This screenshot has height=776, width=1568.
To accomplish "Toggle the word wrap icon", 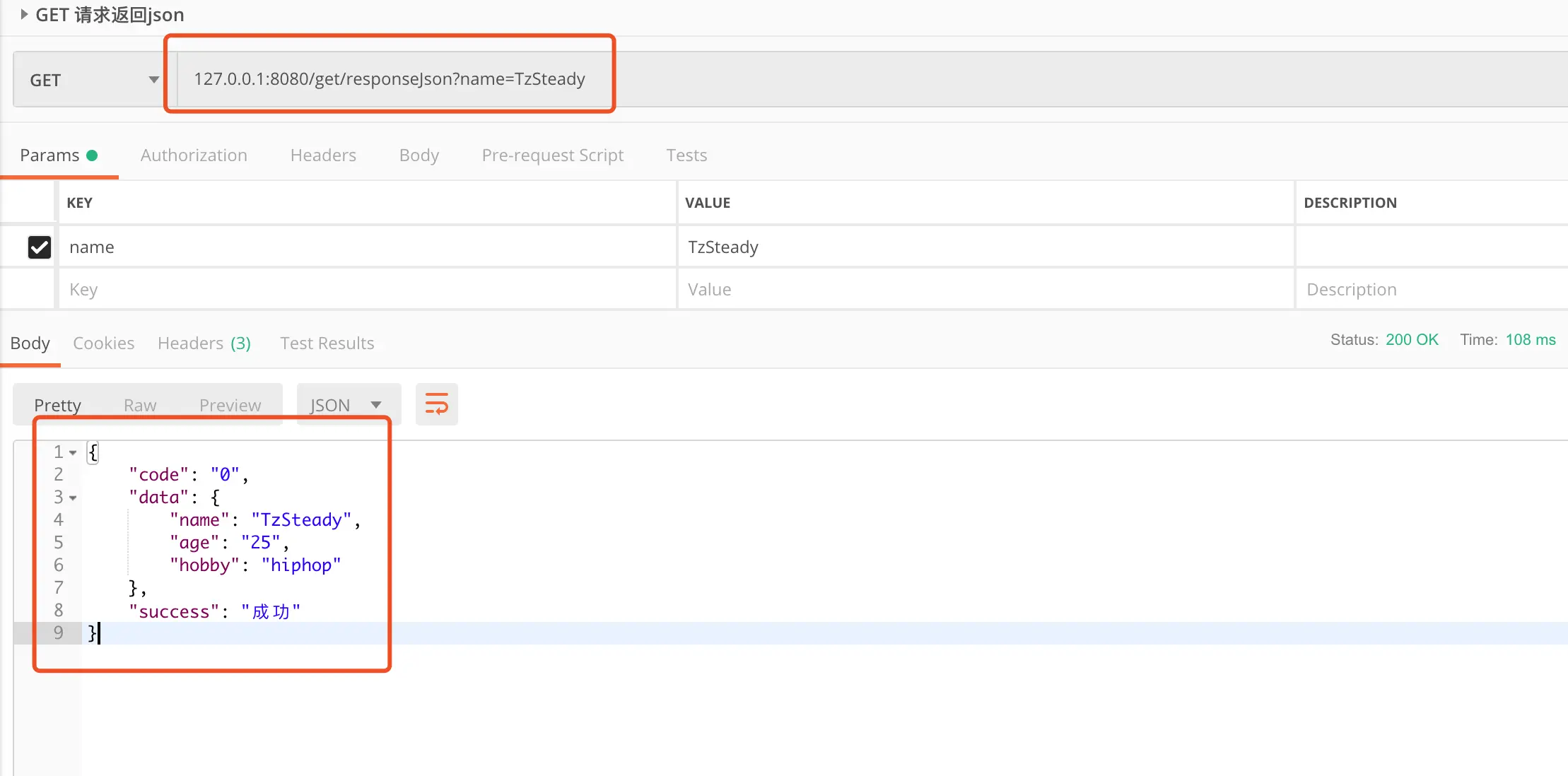I will pos(436,405).
